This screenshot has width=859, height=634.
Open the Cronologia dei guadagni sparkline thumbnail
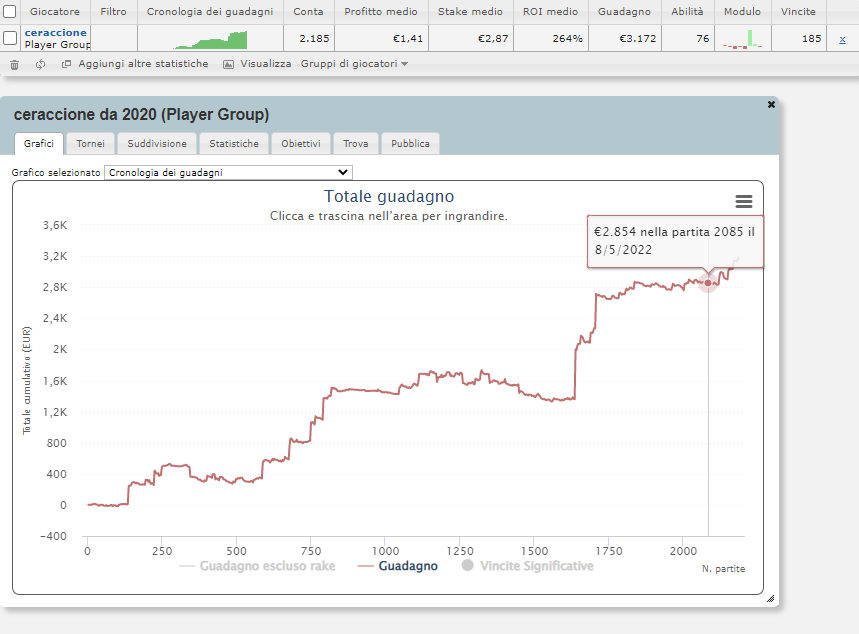[210, 39]
